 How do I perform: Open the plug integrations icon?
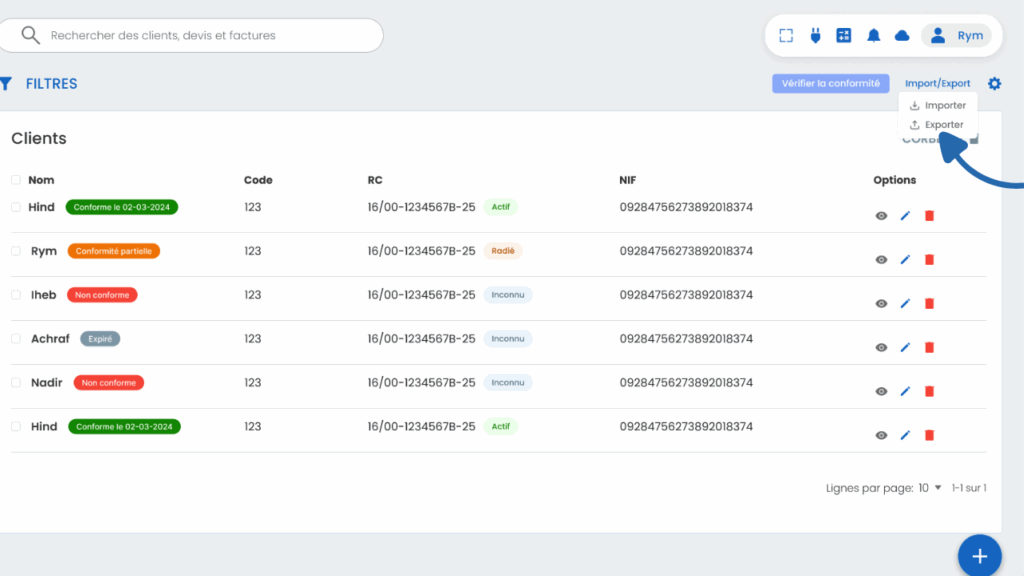point(815,36)
